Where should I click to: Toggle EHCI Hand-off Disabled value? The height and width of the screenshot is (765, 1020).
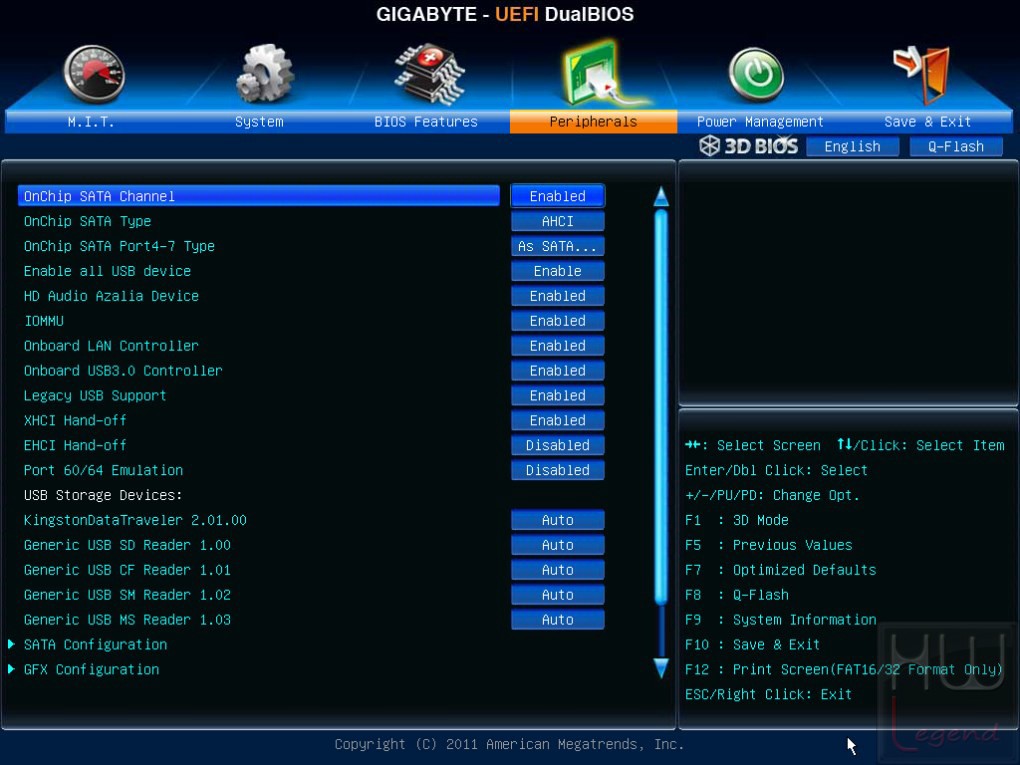[557, 445]
